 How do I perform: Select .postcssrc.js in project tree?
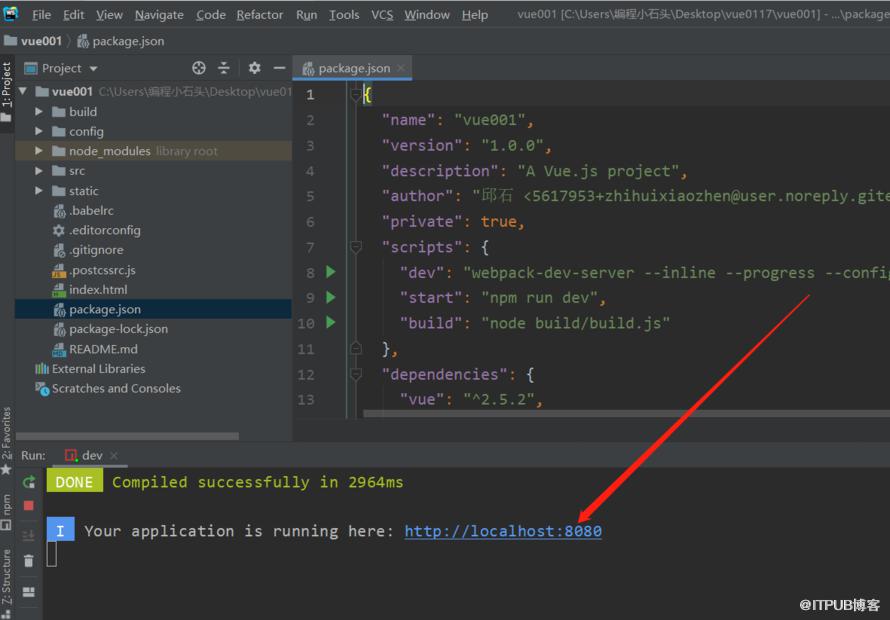[x=102, y=270]
